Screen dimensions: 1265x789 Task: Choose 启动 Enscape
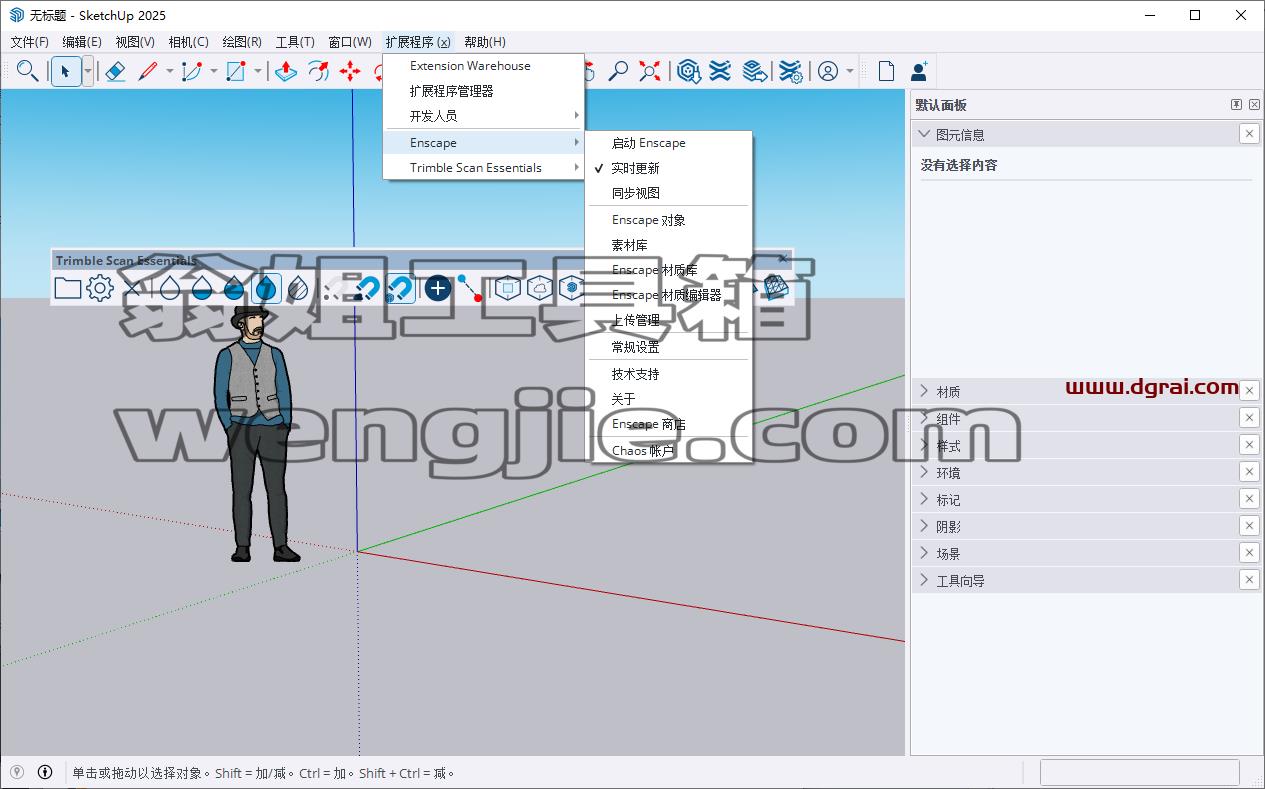coord(668,143)
